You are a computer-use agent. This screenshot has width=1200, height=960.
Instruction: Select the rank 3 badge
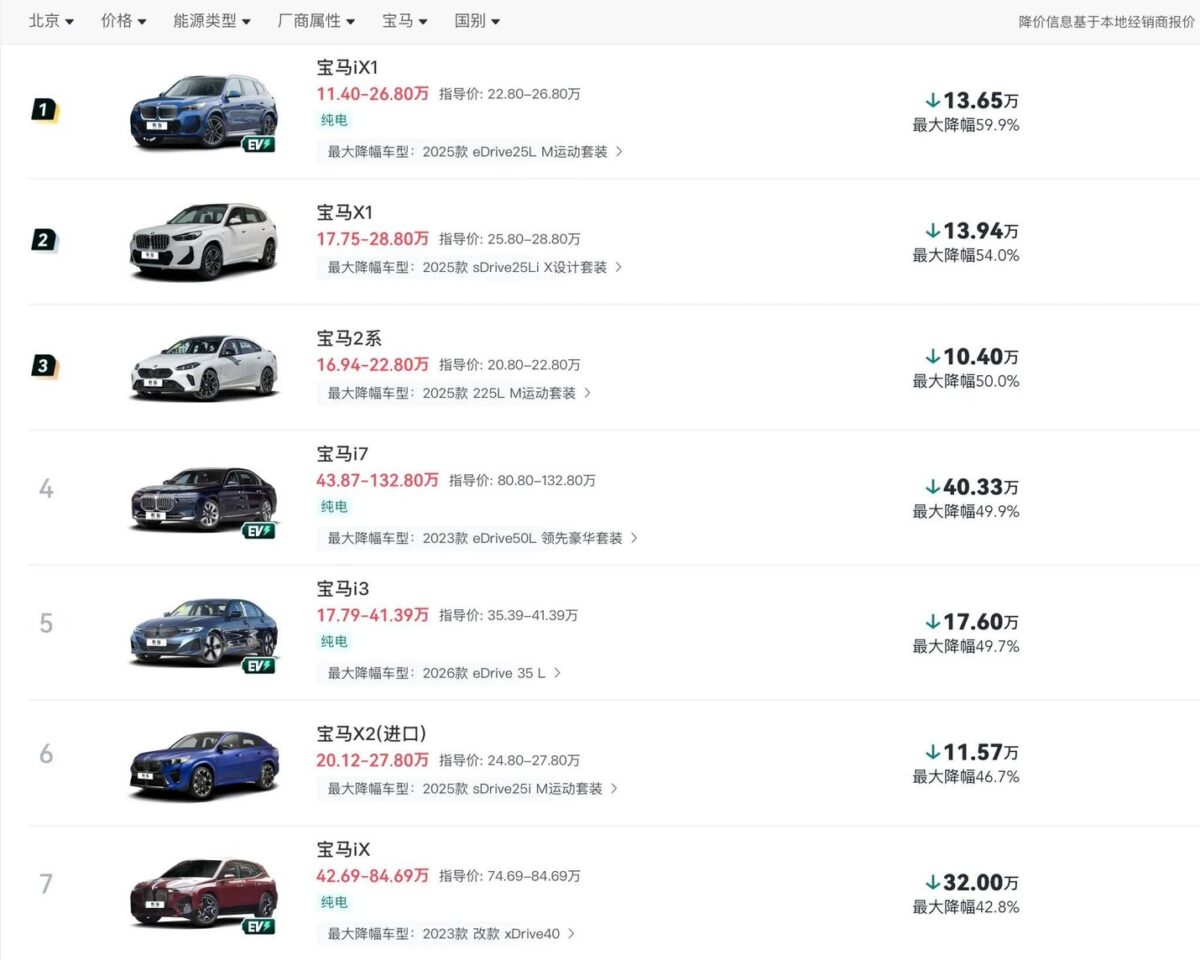(41, 366)
